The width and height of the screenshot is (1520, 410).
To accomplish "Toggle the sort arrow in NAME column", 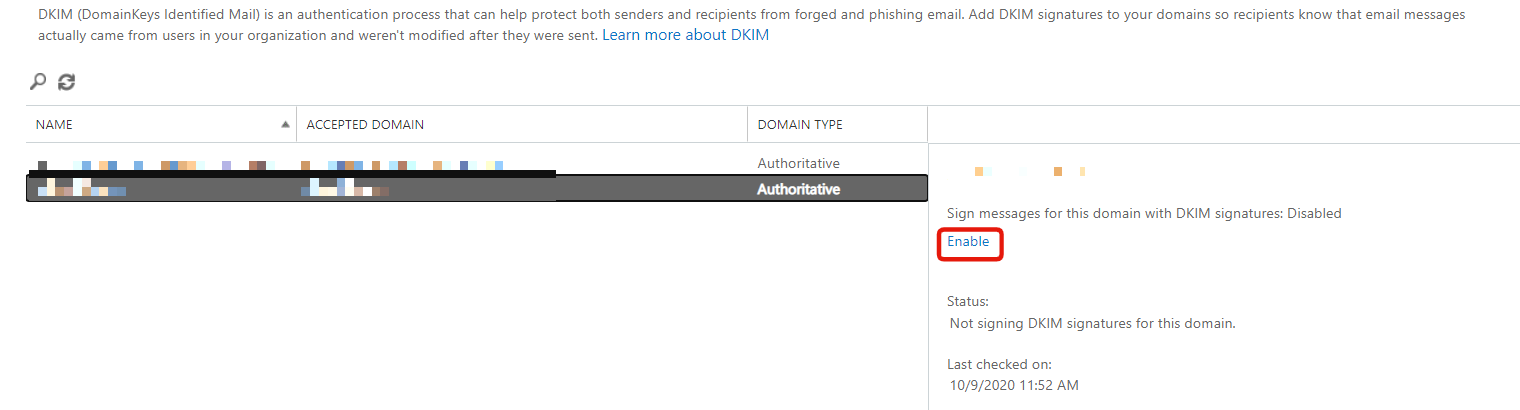I will (x=285, y=124).
